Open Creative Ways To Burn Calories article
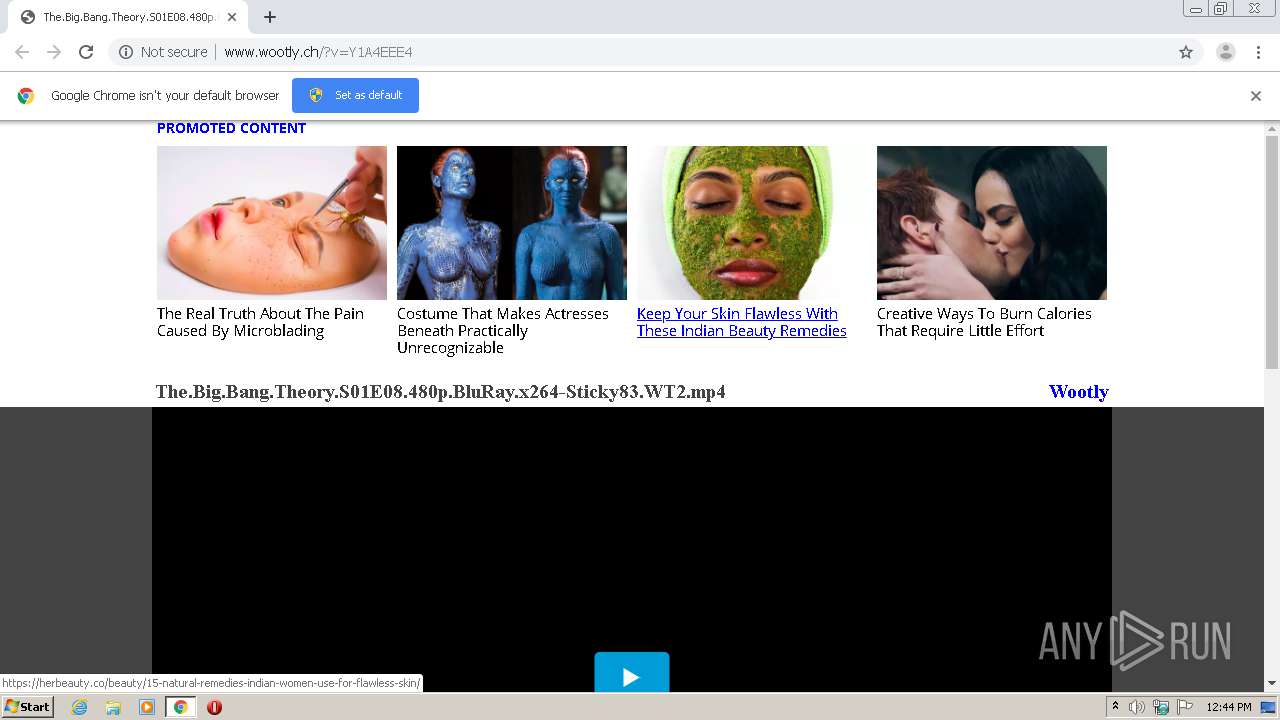This screenshot has height=720, width=1280. pyautogui.click(x=984, y=322)
